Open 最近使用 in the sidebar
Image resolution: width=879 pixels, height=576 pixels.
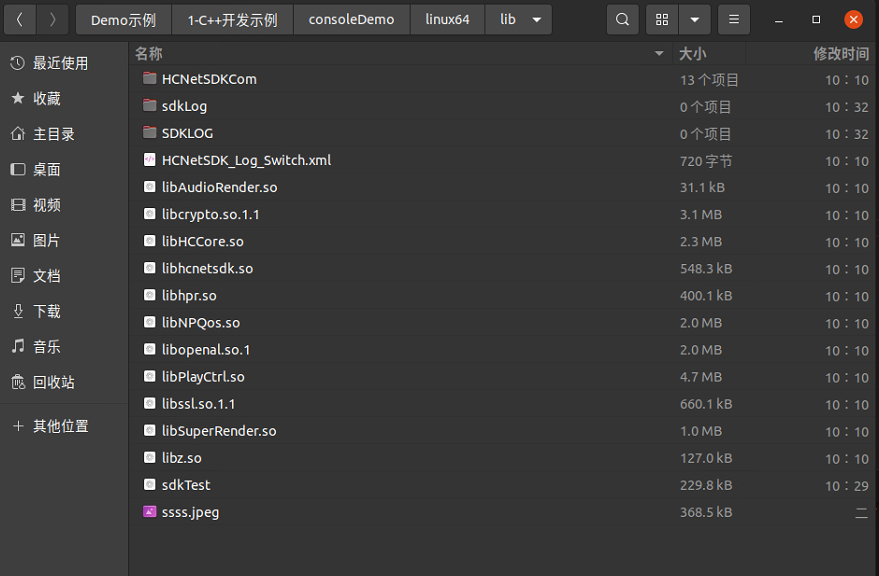coord(64,63)
